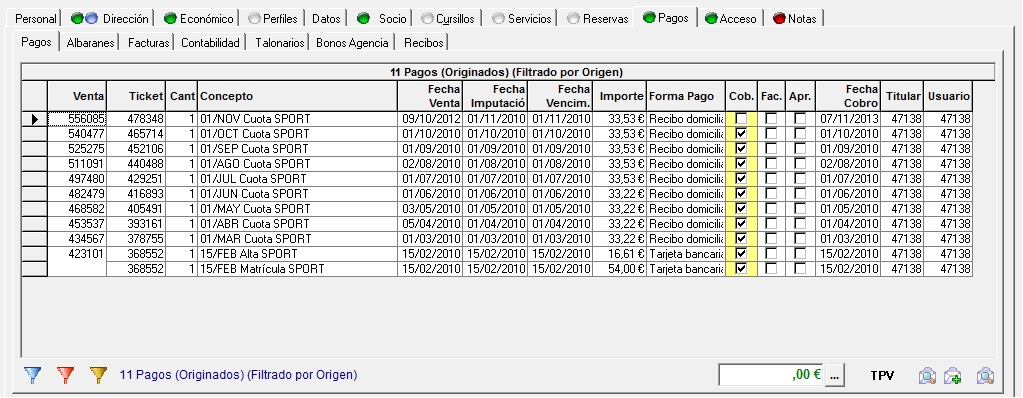Switch to the Recibos sub-tab
This screenshot has height=398, width=1023.
(423, 43)
